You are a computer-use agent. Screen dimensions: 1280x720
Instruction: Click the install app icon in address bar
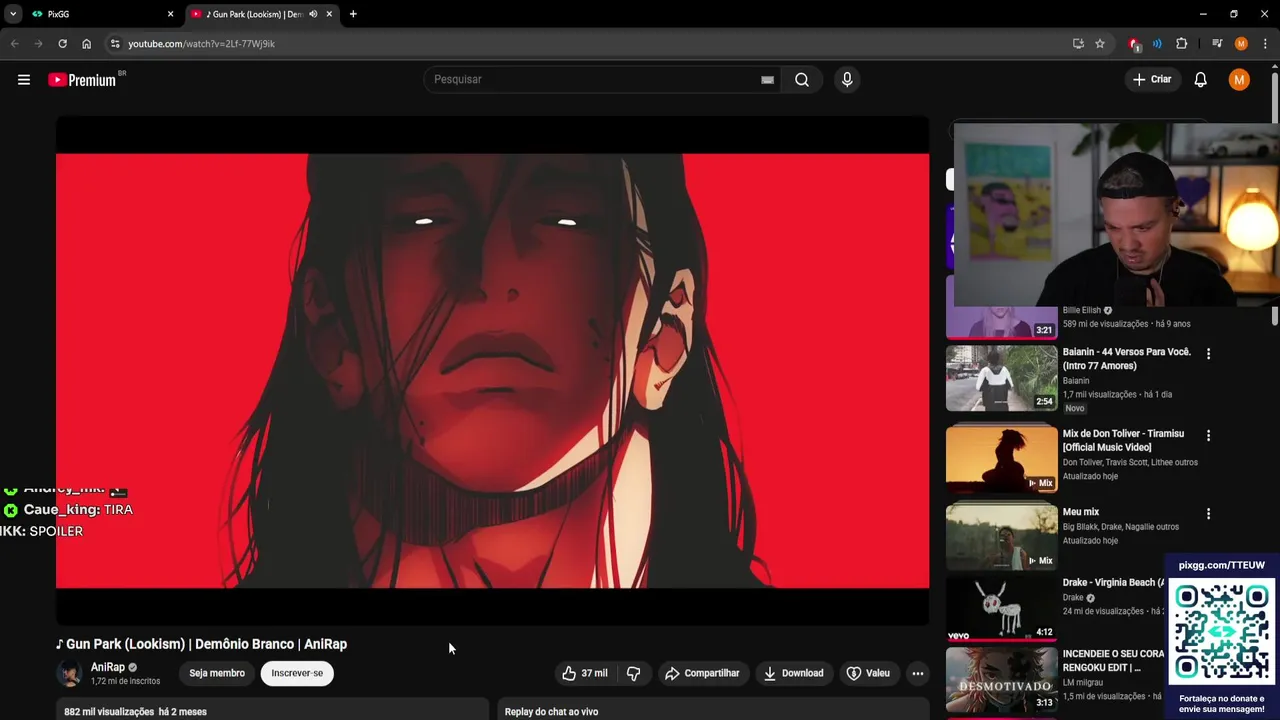pyautogui.click(x=1078, y=44)
